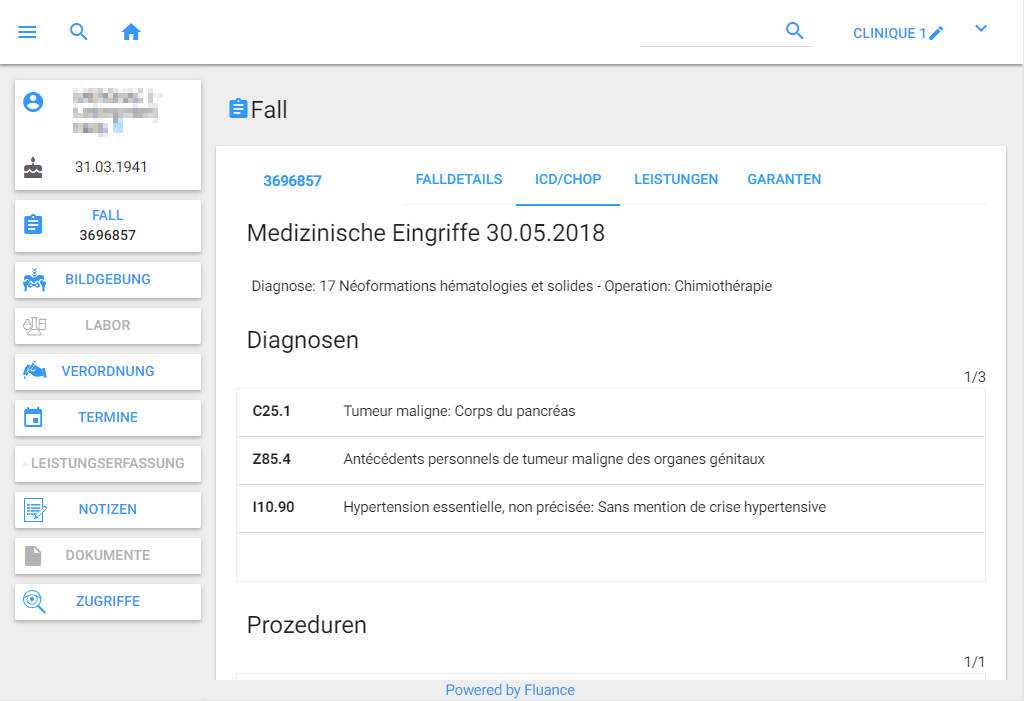Click the case number 3696857 link
1024x701 pixels.
pyautogui.click(x=292, y=181)
